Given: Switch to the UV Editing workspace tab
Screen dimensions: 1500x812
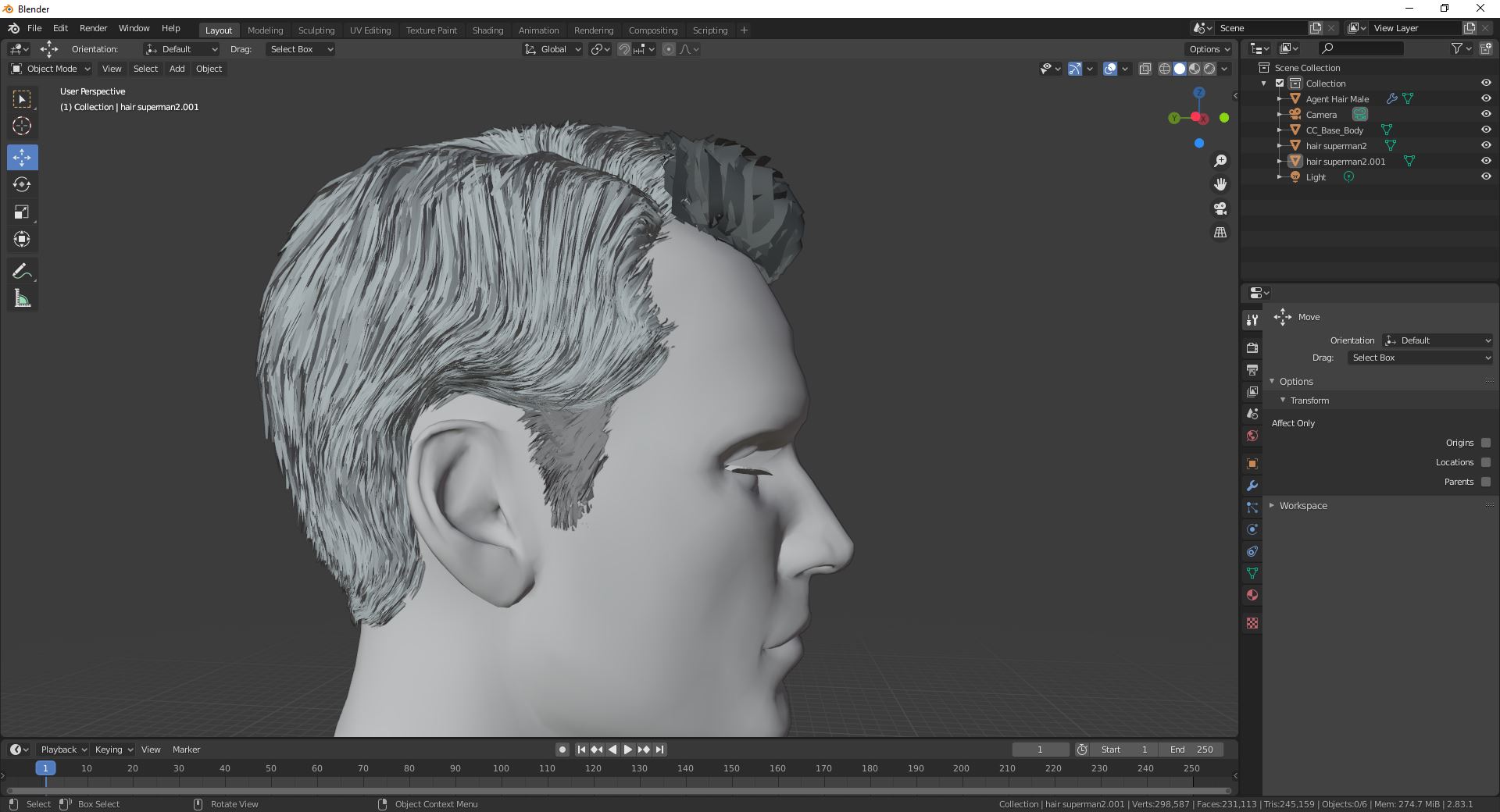Looking at the screenshot, I should 370,30.
